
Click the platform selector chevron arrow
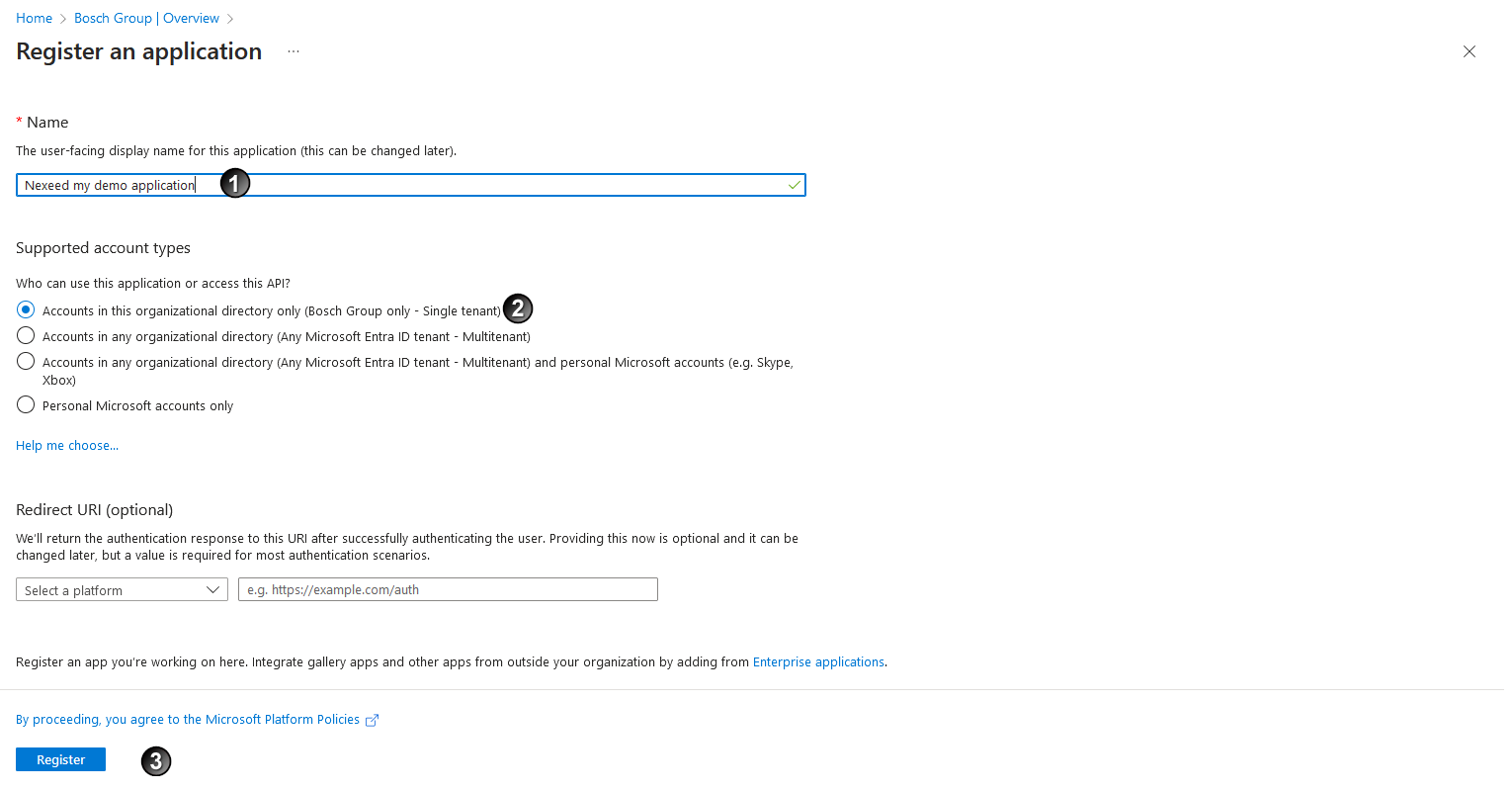click(213, 589)
